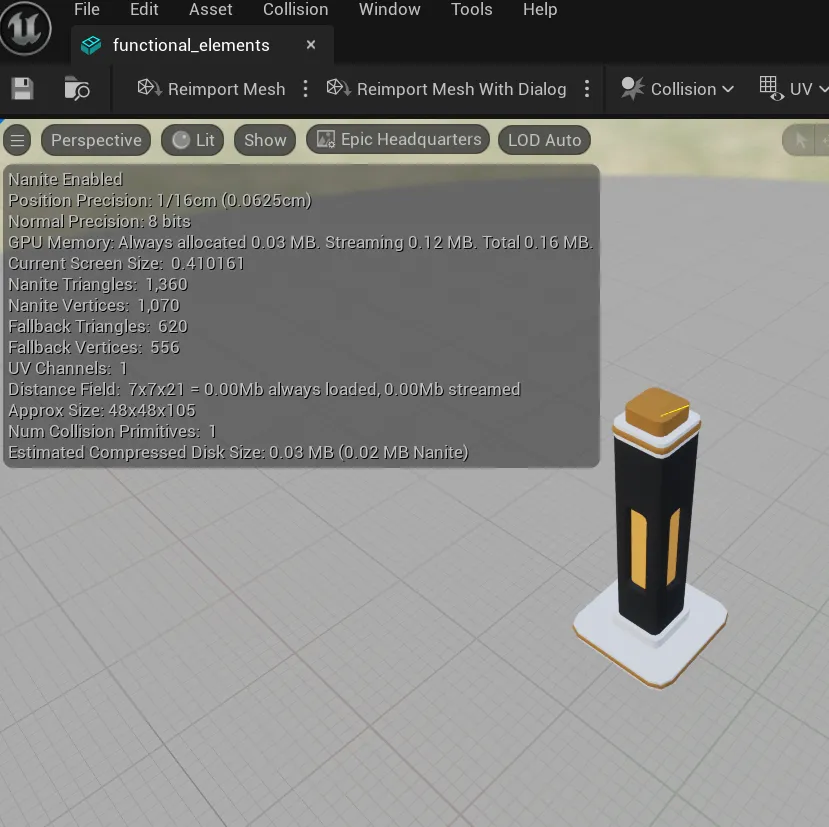
Task: Click the UV Channels: 1 line
Action: 68,369
